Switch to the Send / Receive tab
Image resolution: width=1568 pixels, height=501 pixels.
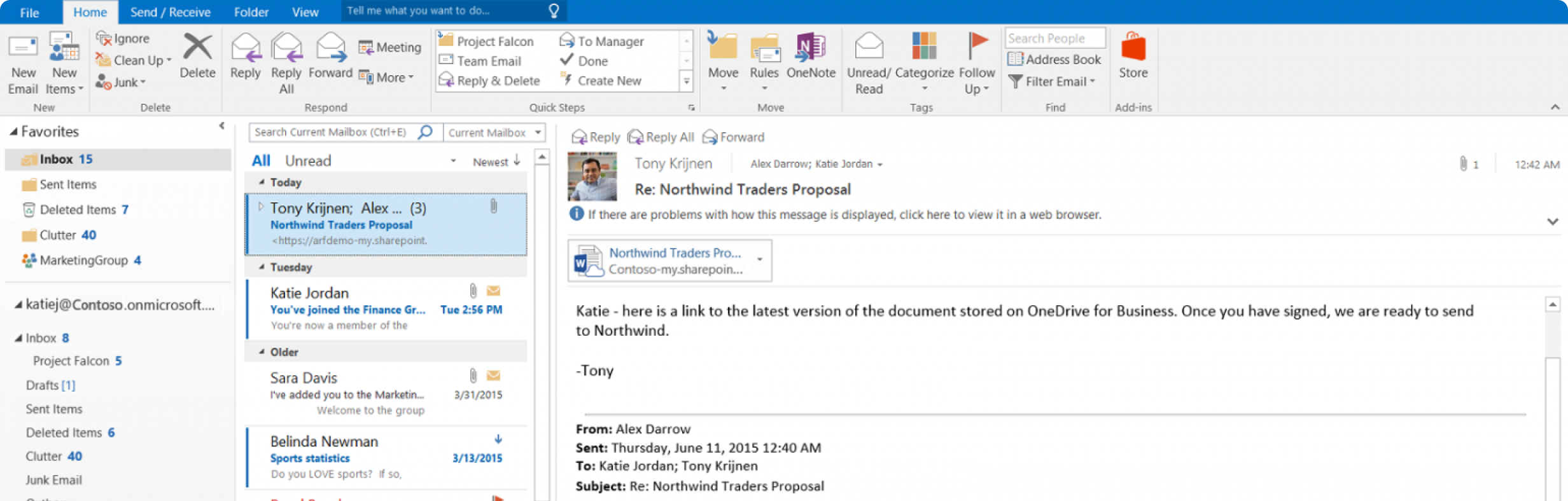tap(170, 12)
